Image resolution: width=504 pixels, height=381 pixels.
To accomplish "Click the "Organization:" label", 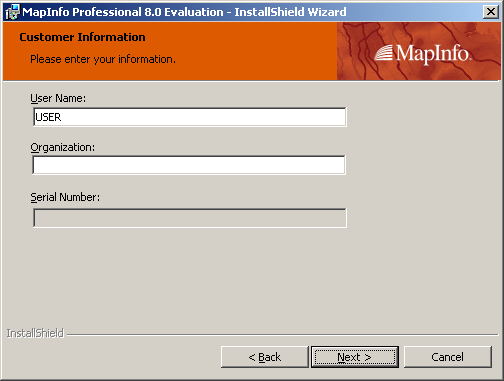I will click(x=63, y=147).
